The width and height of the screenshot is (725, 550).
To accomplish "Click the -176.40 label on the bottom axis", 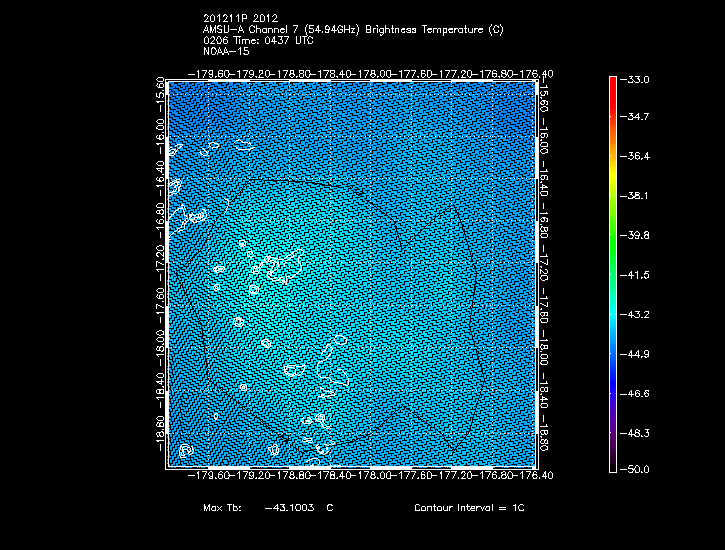I will click(x=535, y=477).
